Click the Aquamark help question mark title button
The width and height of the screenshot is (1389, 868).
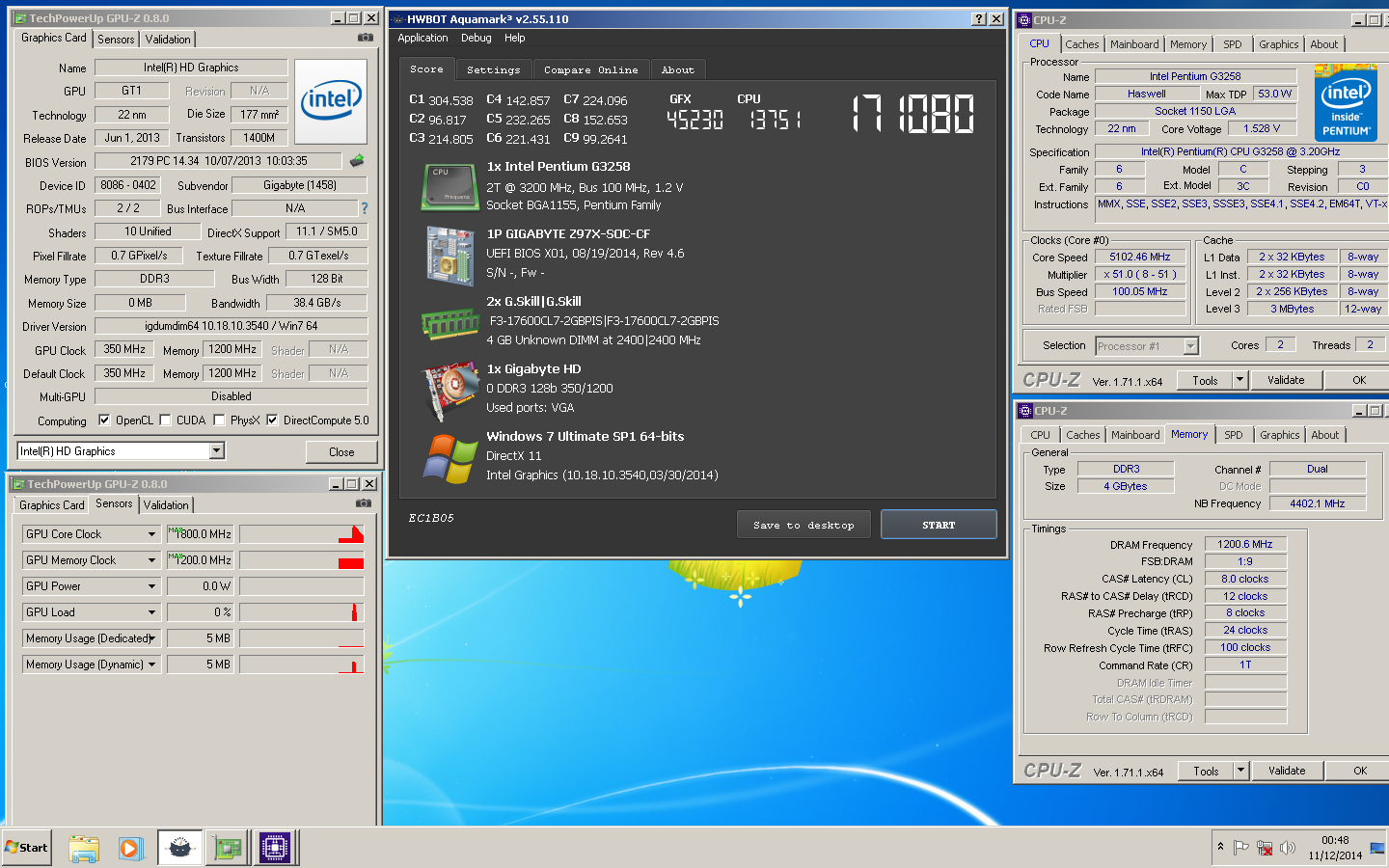[x=979, y=19]
